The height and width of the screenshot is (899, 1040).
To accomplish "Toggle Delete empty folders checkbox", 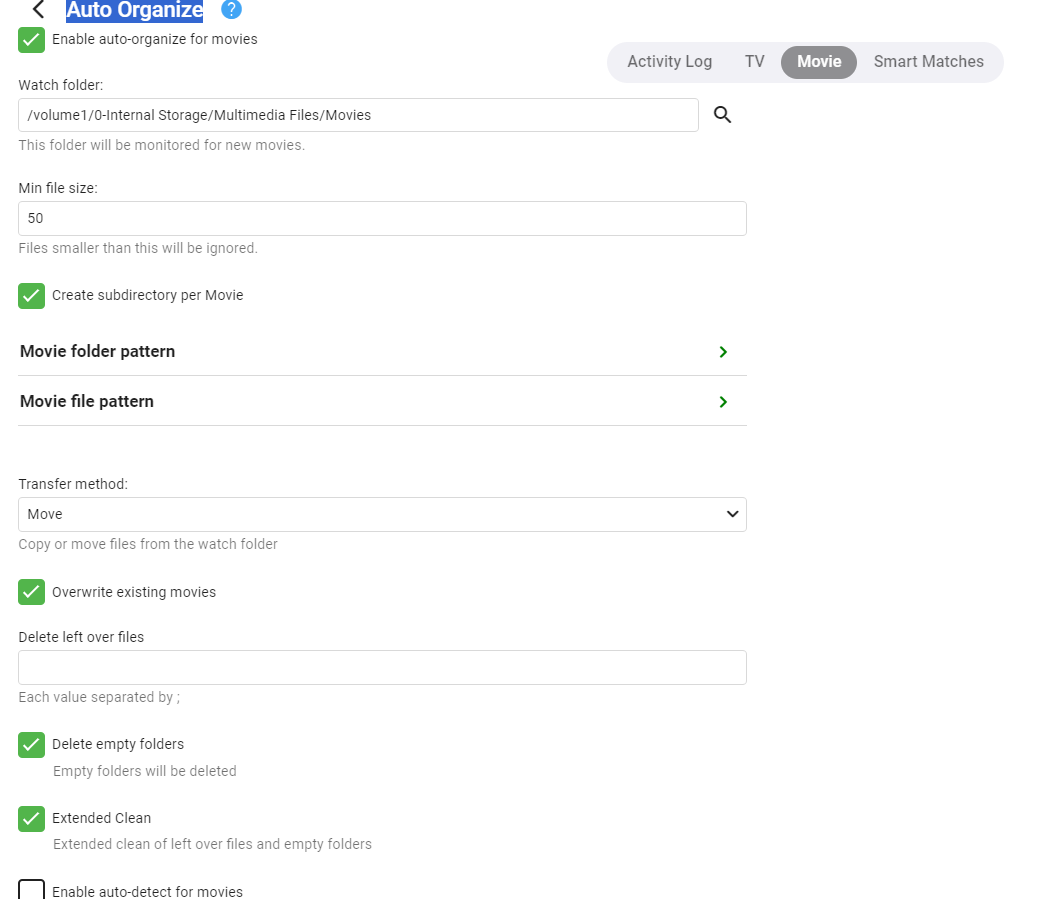I will click(31, 744).
